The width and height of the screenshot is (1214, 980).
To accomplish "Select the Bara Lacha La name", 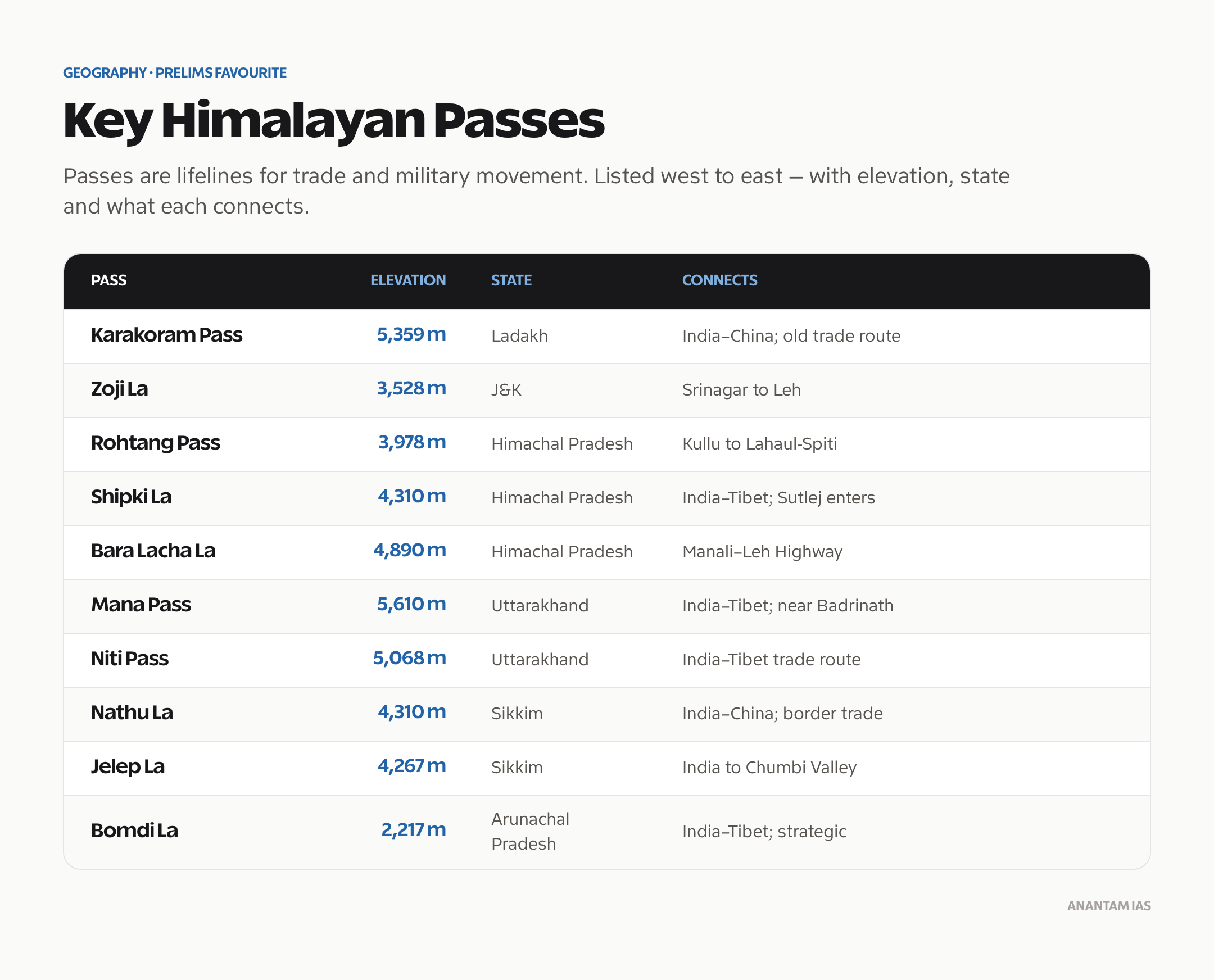I will coord(153,551).
